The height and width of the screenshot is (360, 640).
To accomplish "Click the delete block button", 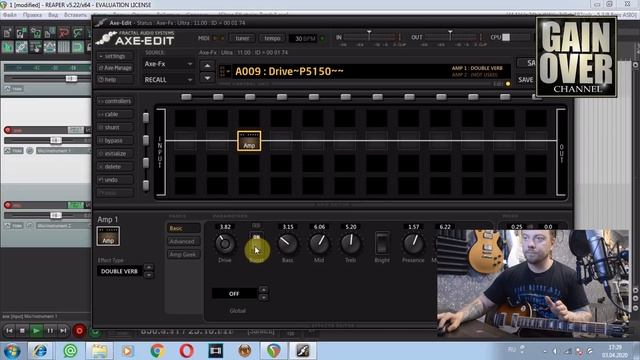I will [115, 167].
